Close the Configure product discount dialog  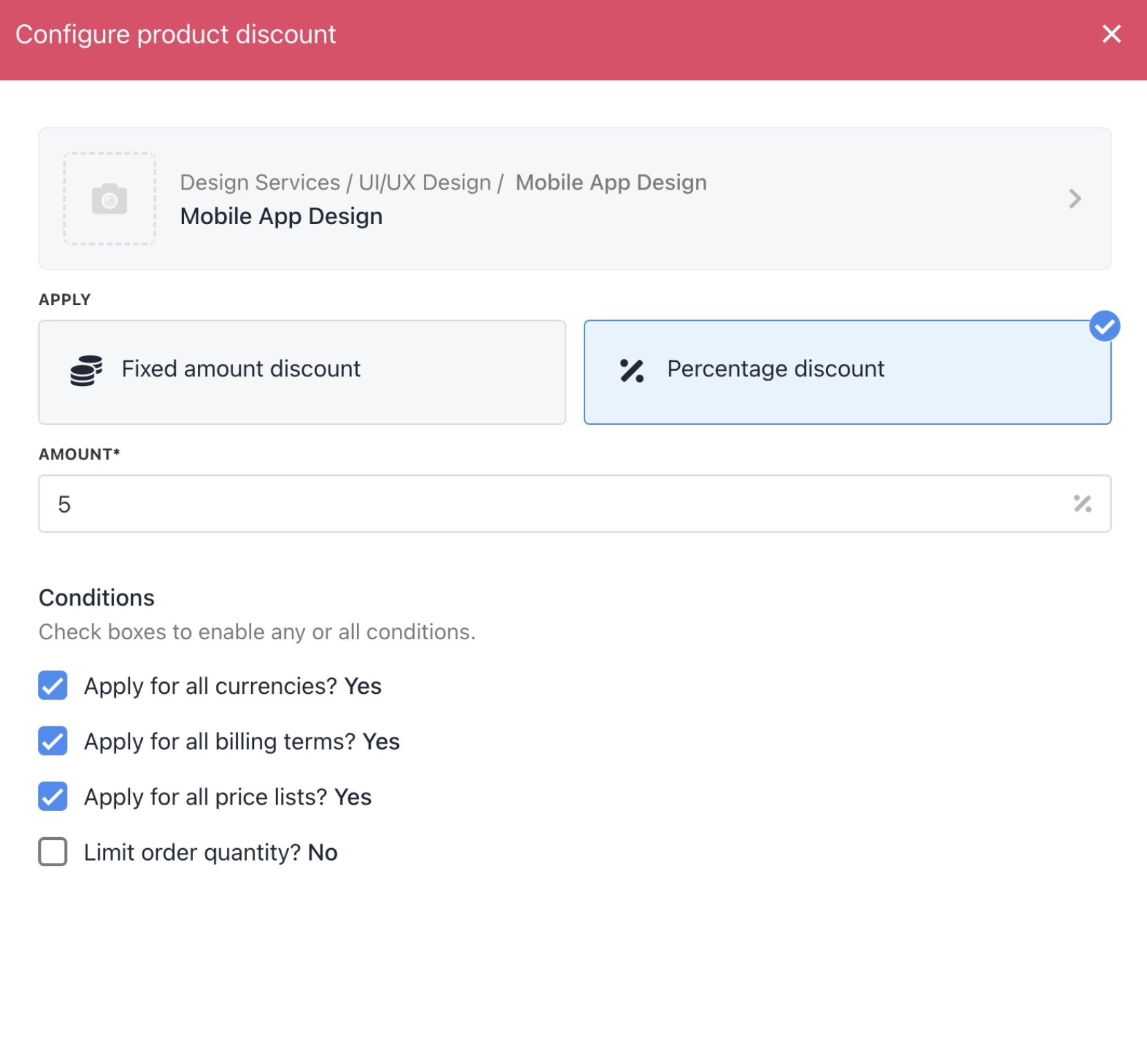pos(1111,34)
